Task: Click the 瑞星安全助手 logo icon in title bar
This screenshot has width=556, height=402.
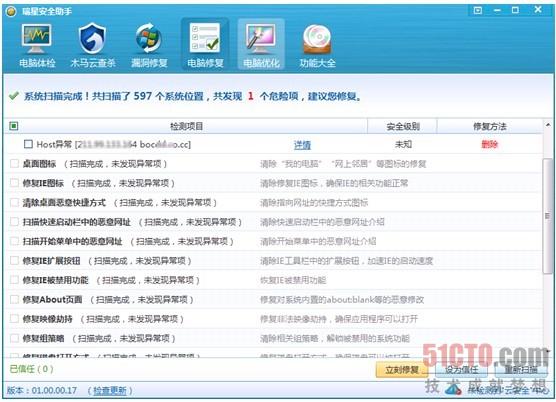Action: 11,11
